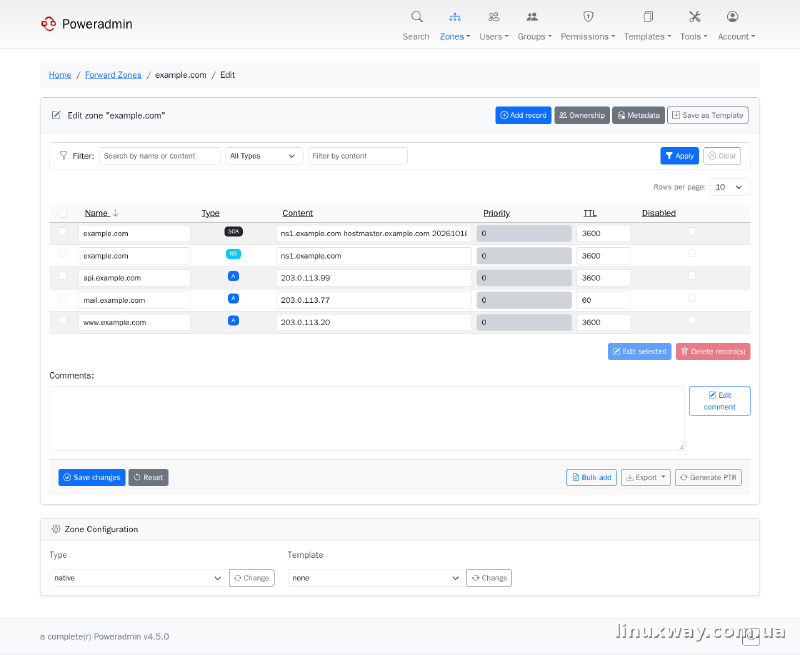Open the Rows per page dropdown
Screen dimensions: 800x655
click(730, 187)
